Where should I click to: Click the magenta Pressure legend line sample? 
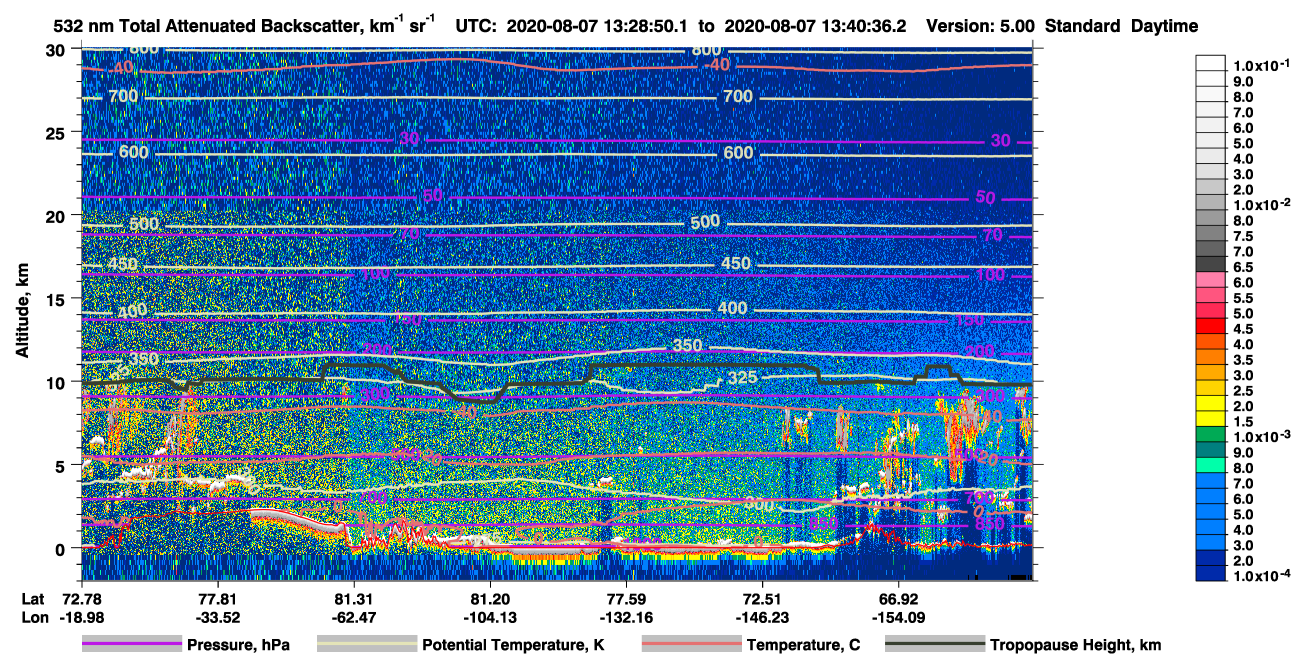coord(132,645)
